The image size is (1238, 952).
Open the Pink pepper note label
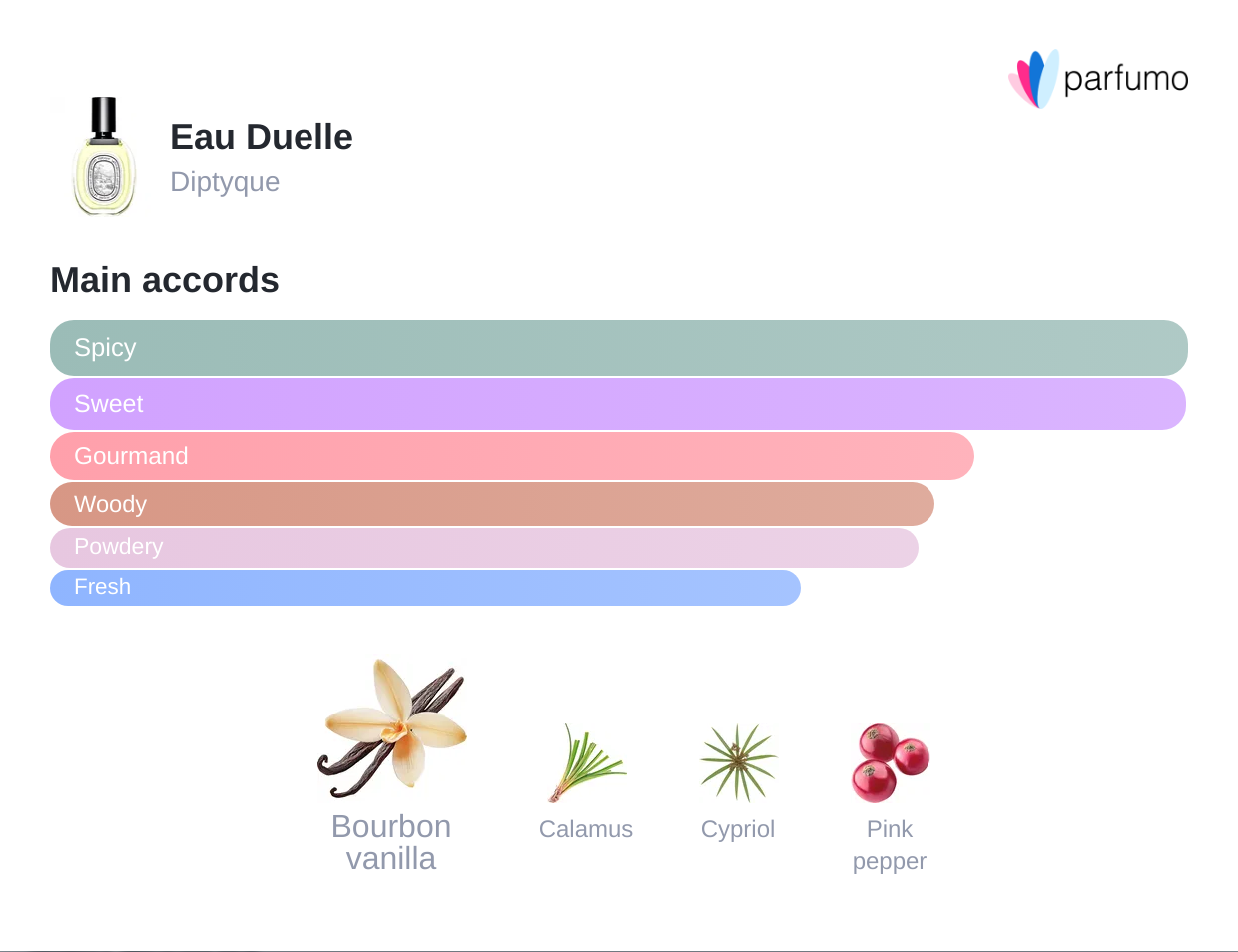(x=890, y=845)
